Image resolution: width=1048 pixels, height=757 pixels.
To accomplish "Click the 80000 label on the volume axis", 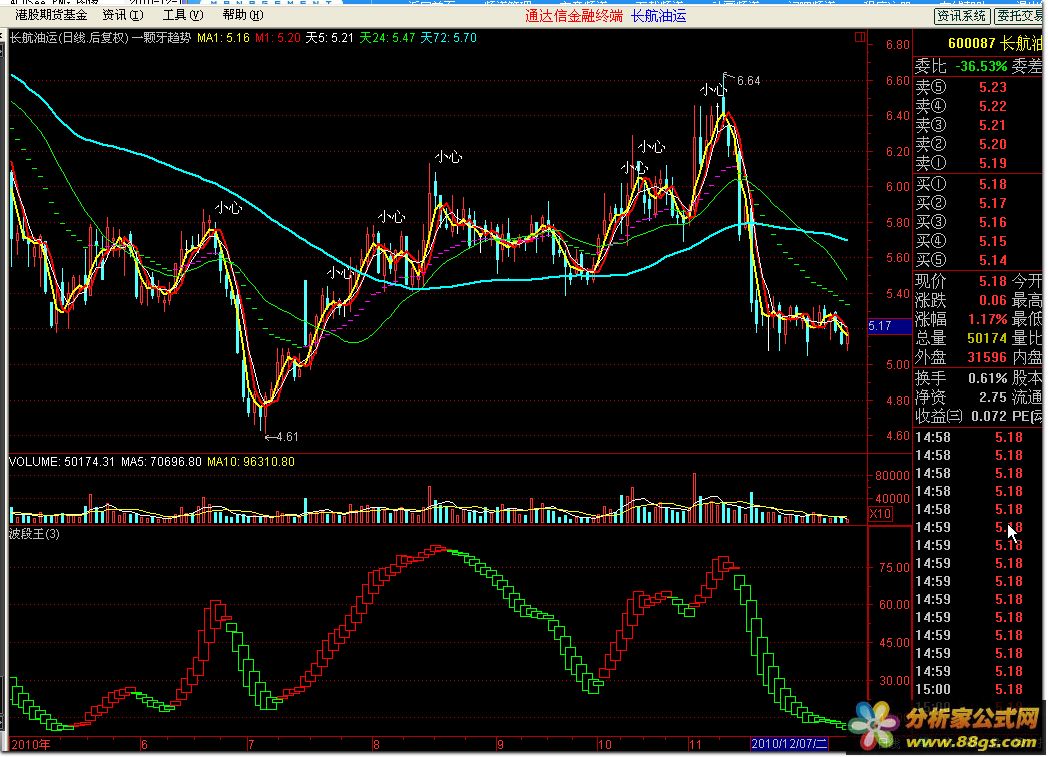I will [x=892, y=476].
